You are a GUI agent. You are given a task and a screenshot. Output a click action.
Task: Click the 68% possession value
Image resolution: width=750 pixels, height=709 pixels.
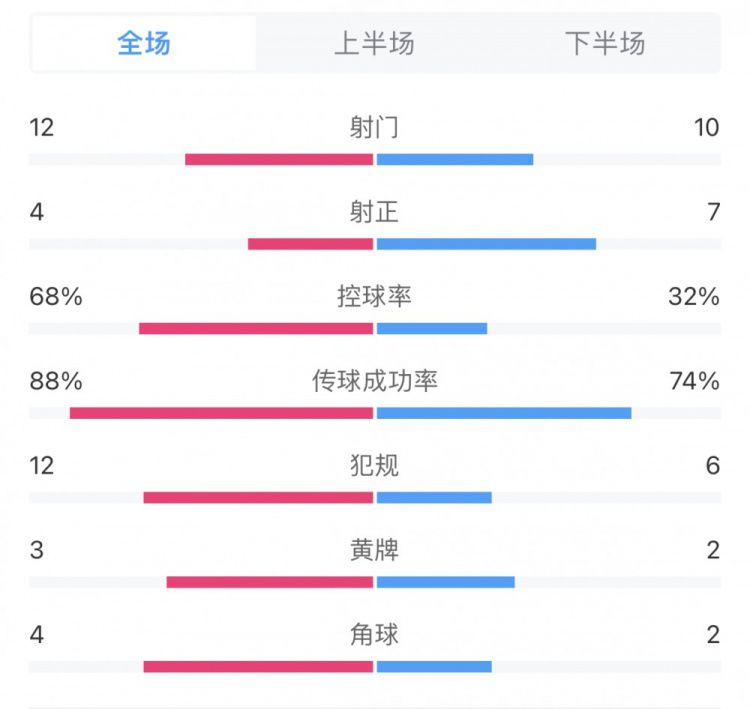point(56,297)
